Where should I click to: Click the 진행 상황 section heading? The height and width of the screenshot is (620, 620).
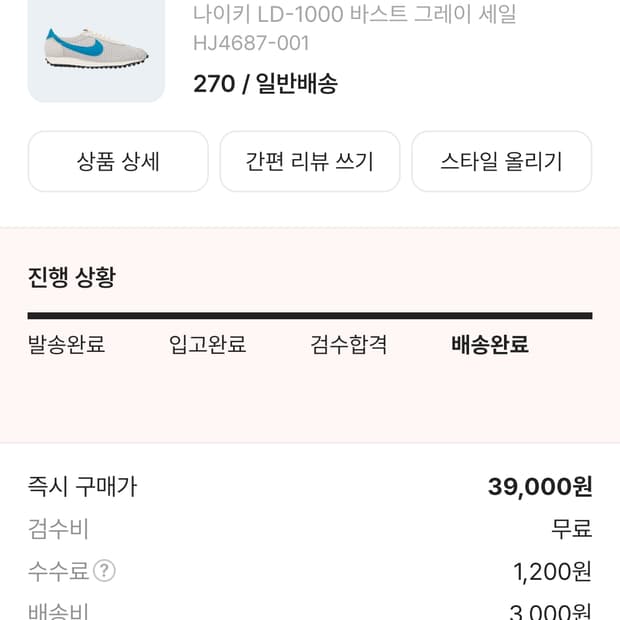point(71,277)
